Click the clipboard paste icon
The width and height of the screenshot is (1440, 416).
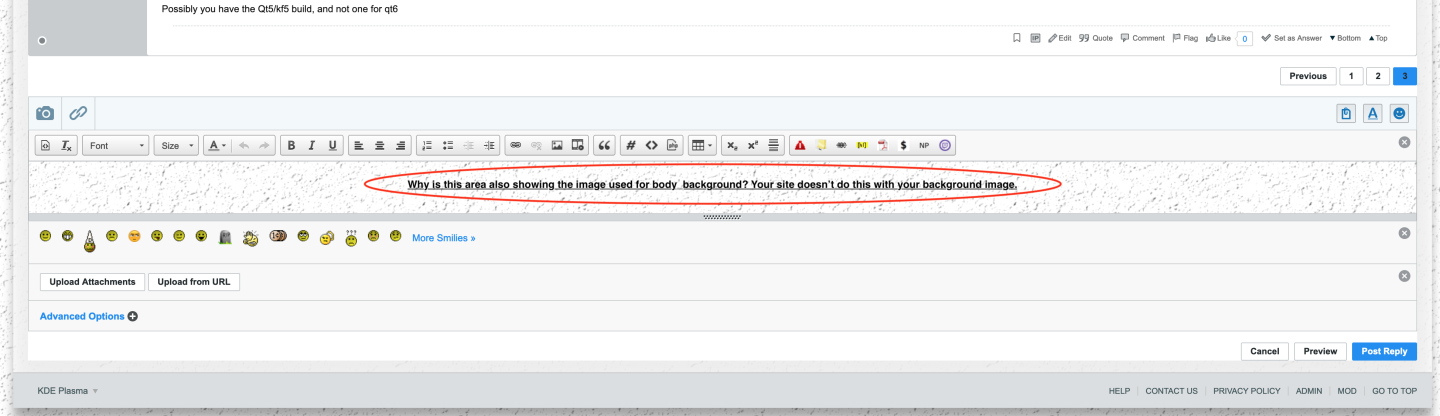tap(1346, 114)
